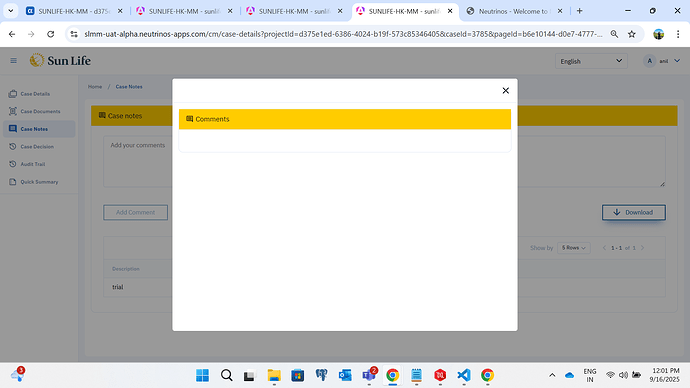This screenshot has height=388, width=690.
Task: Open the 5 Rows page size dropdown
Action: 573,248
